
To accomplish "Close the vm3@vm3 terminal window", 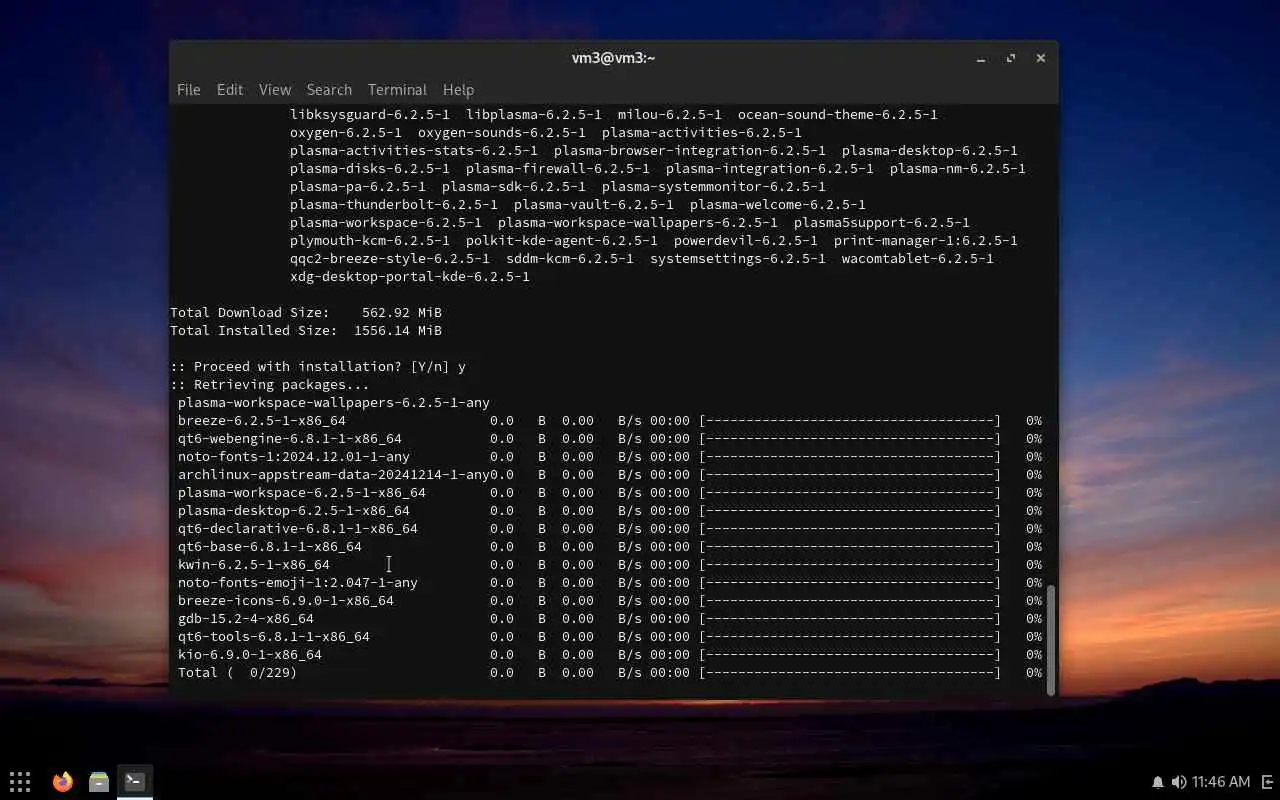I will coord(1041,58).
